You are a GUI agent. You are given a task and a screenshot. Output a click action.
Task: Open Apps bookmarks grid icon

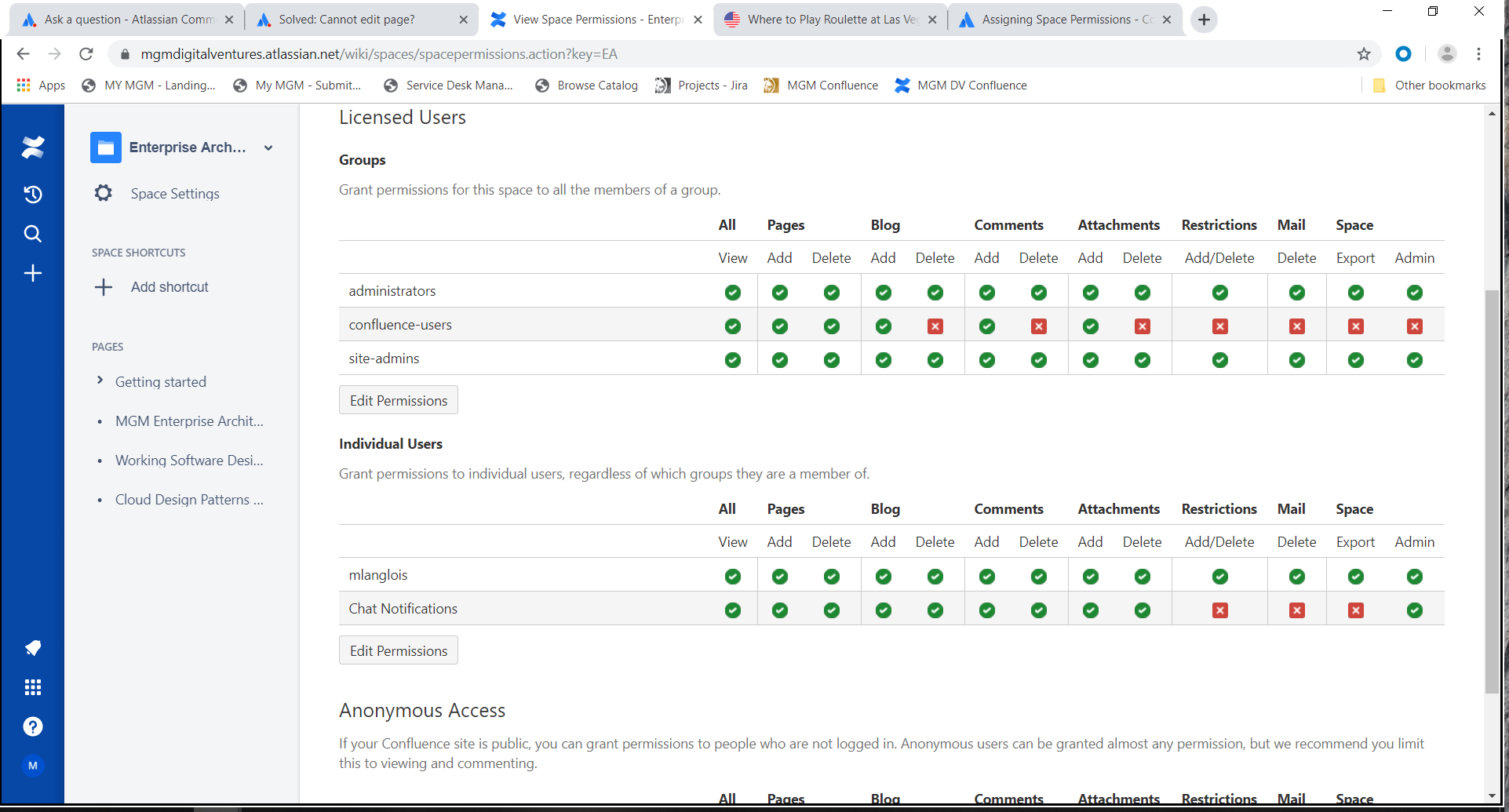24,85
